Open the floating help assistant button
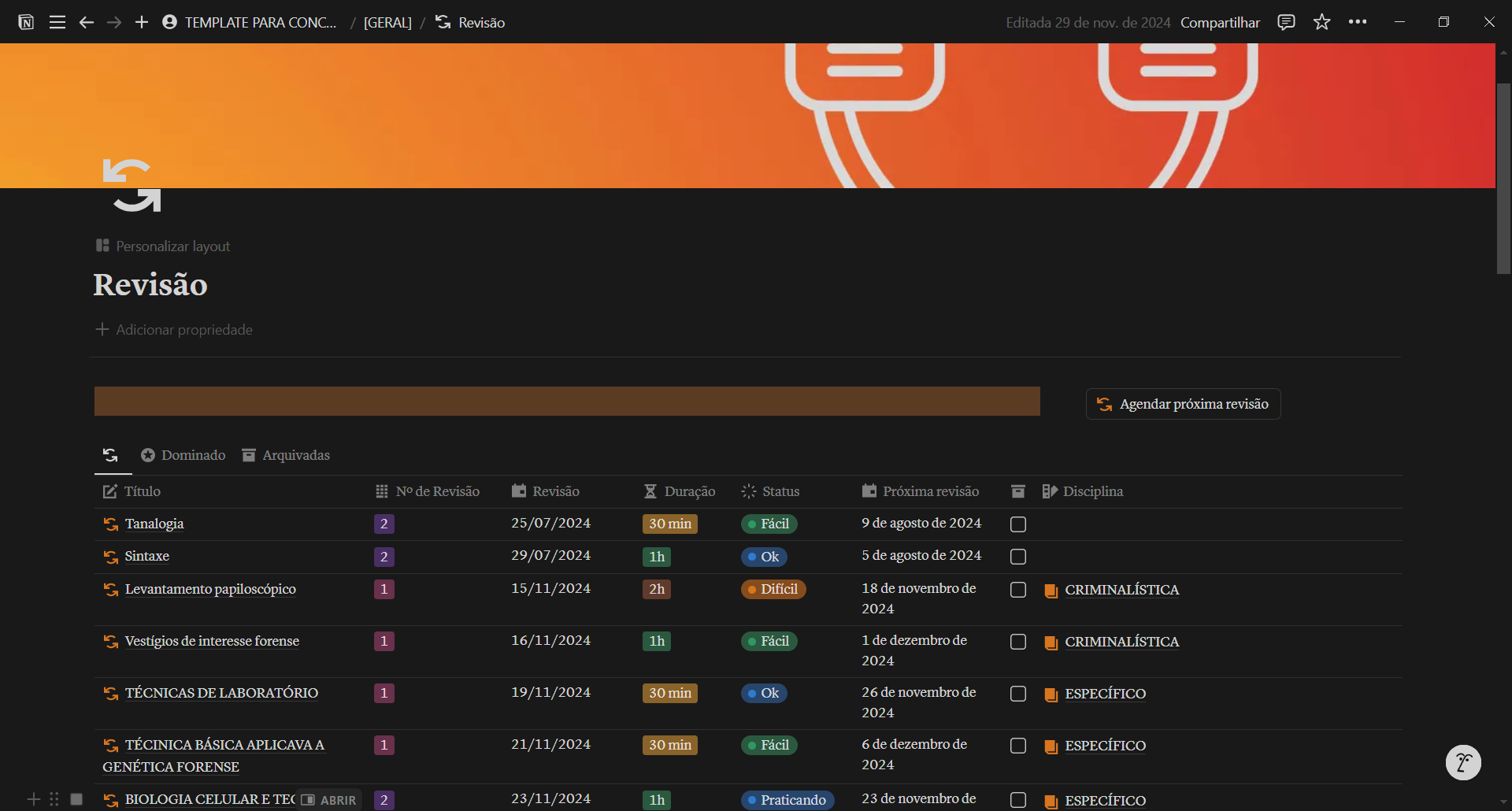Screen dimensions: 1512x811 tap(1463, 762)
